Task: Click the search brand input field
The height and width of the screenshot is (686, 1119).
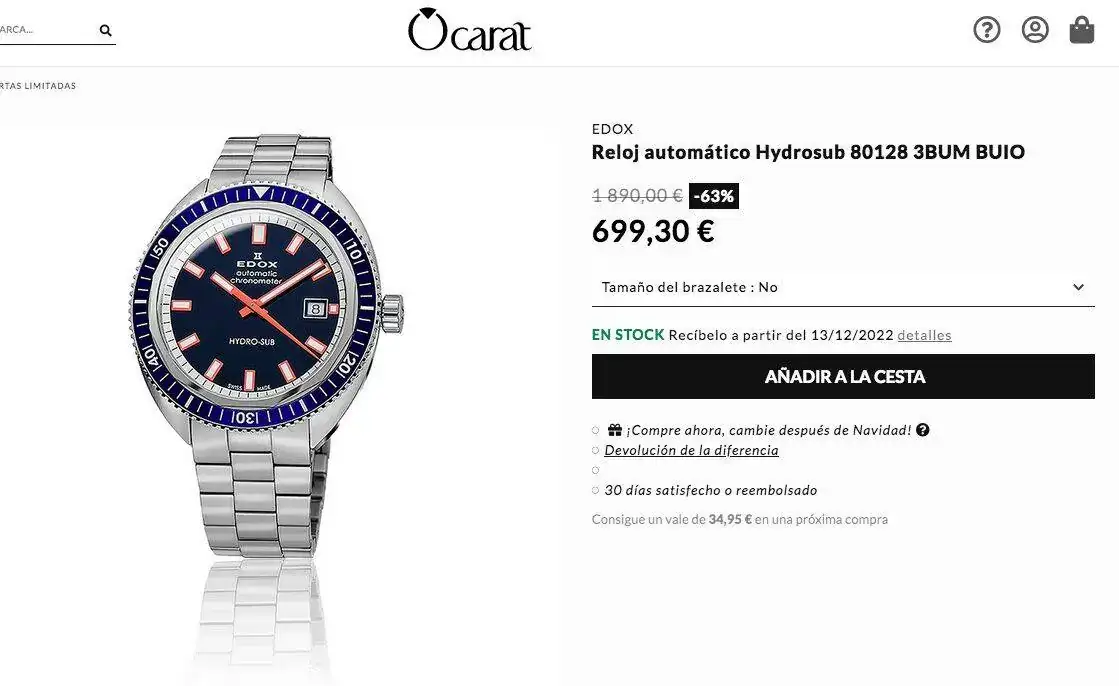Action: (46, 30)
